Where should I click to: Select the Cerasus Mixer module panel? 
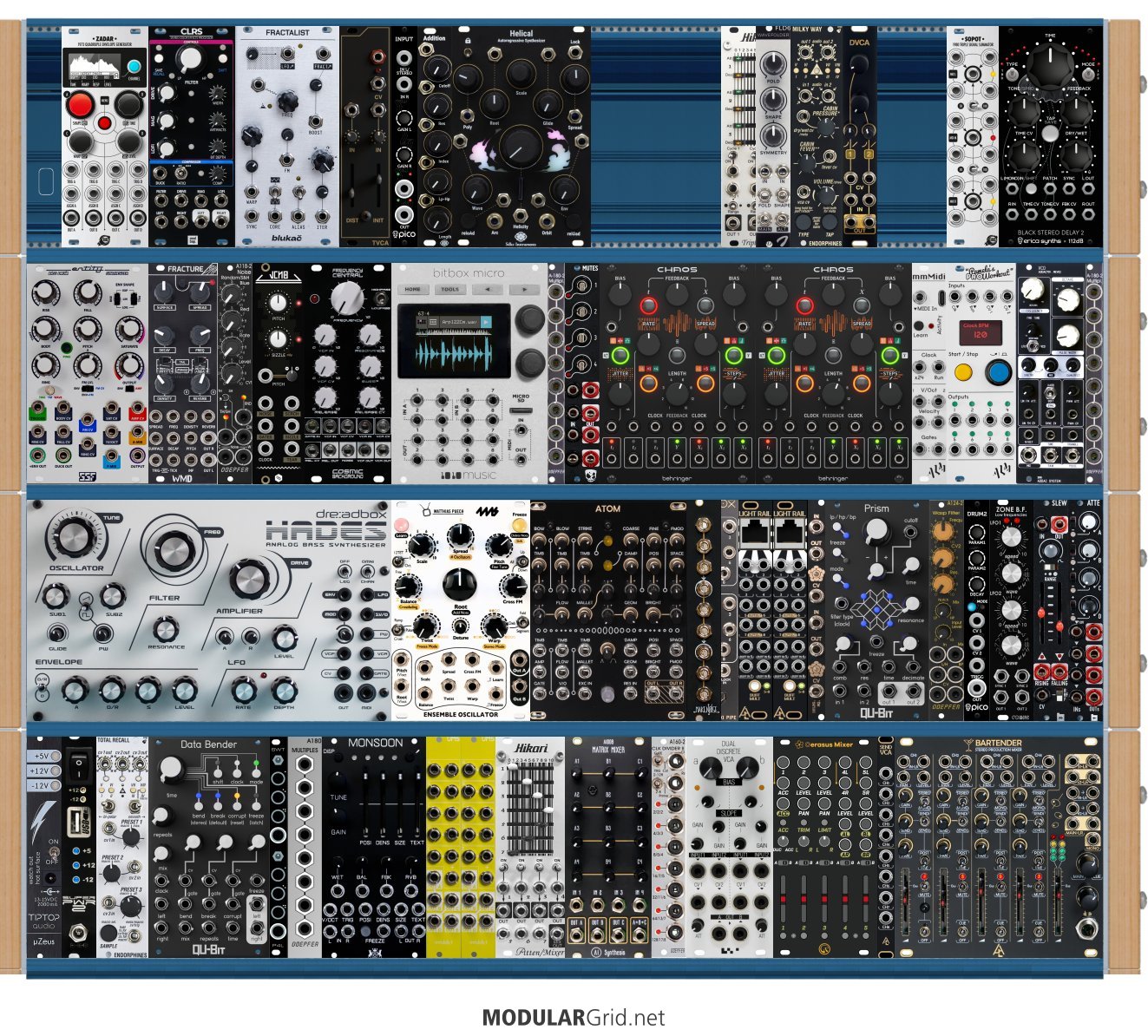pos(825,847)
